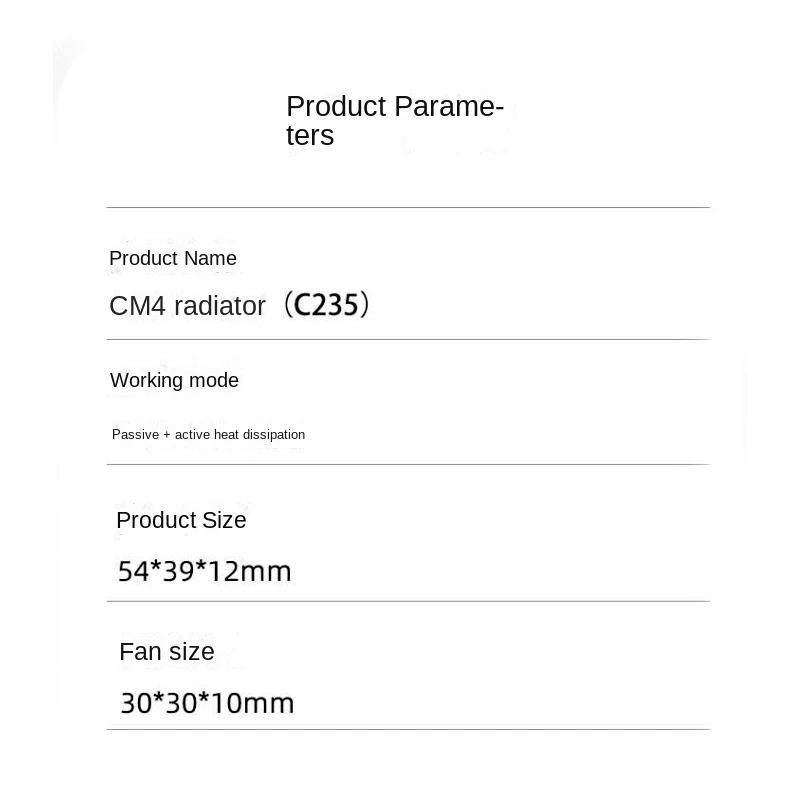Select the "30*30*10mm" fan dimension value
800x800 pixels.
click(207, 703)
